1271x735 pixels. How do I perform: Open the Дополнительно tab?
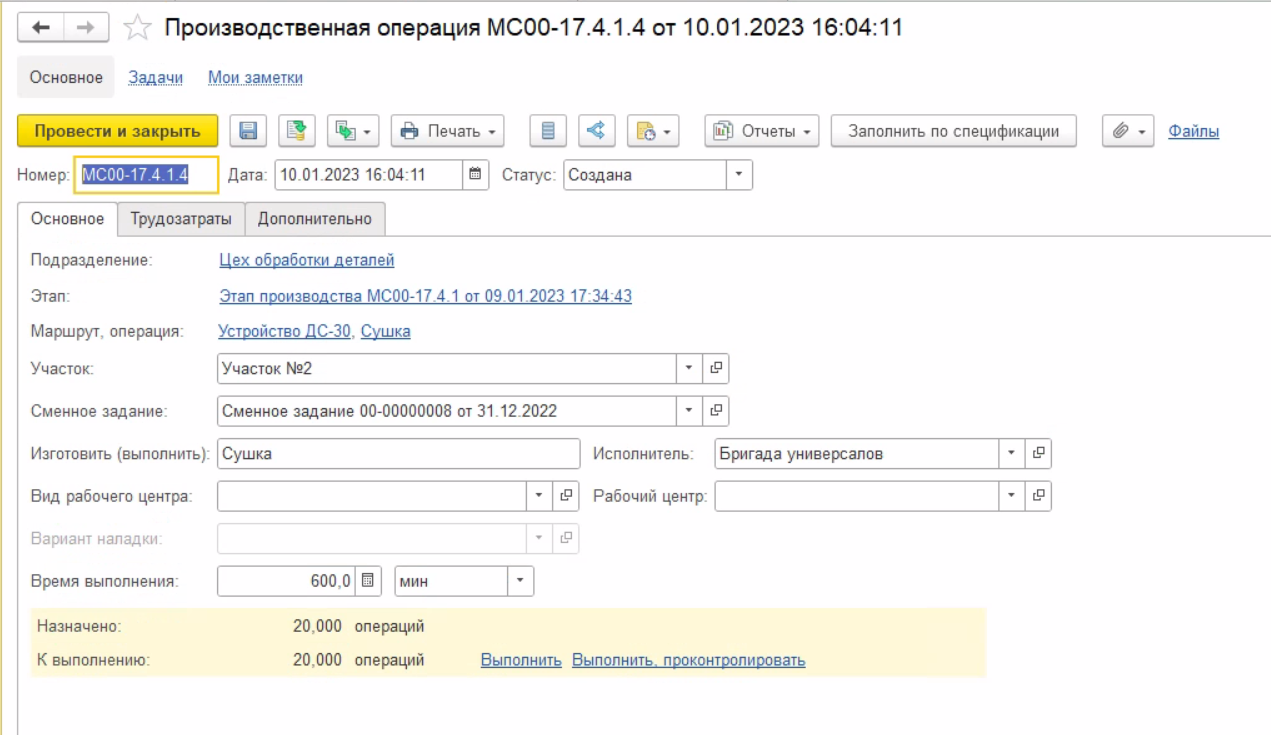pyautogui.click(x=314, y=219)
